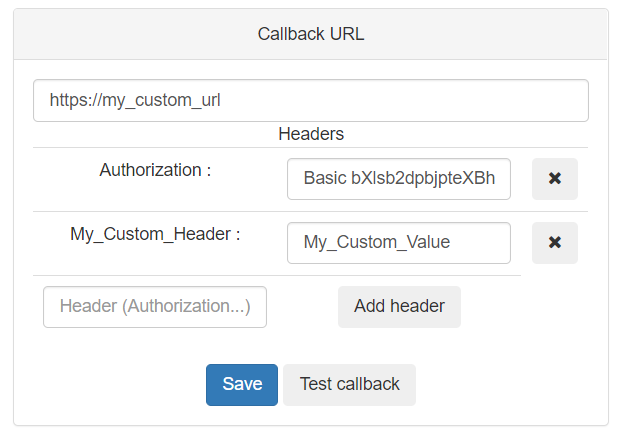Click the field showing Basic token value
Viewport: 619px width, 438px height.
click(398, 179)
